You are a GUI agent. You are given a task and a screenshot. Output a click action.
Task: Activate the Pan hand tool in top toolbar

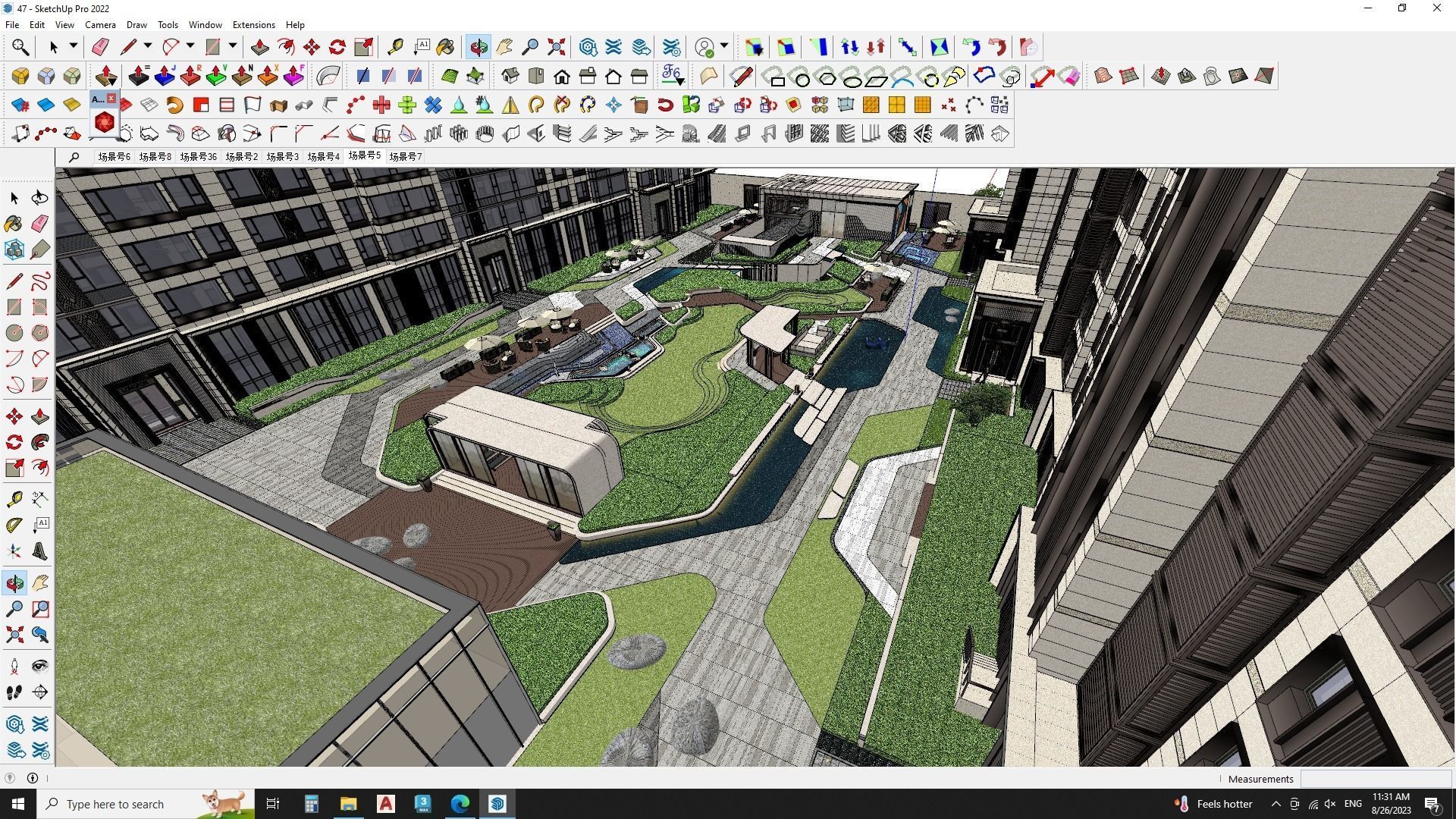coord(504,47)
